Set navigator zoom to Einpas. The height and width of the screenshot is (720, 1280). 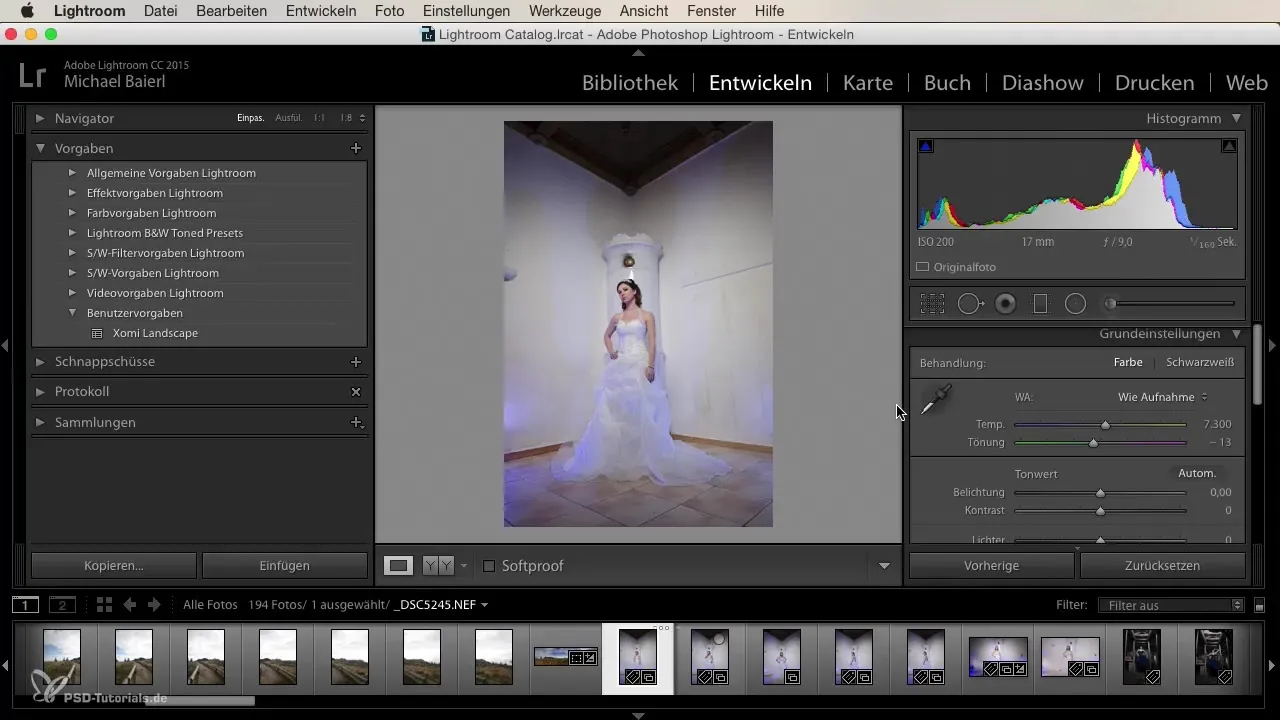250,118
